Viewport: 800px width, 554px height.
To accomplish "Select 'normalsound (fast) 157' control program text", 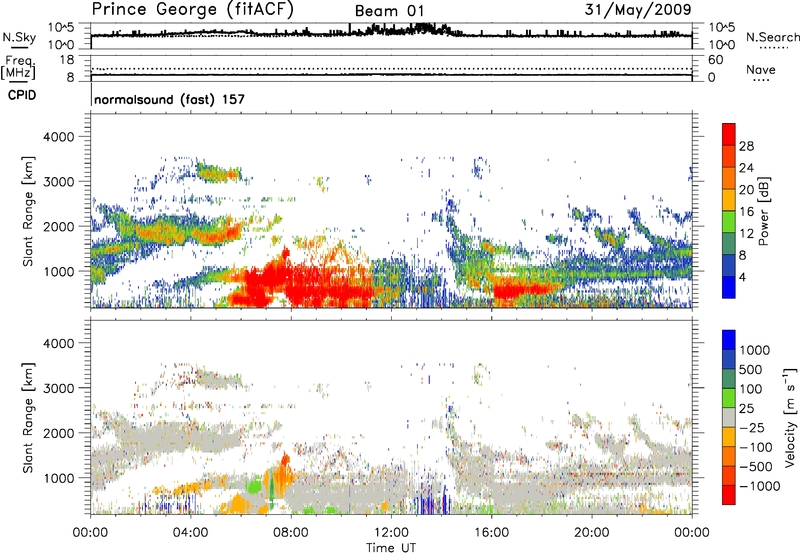I will point(169,99).
